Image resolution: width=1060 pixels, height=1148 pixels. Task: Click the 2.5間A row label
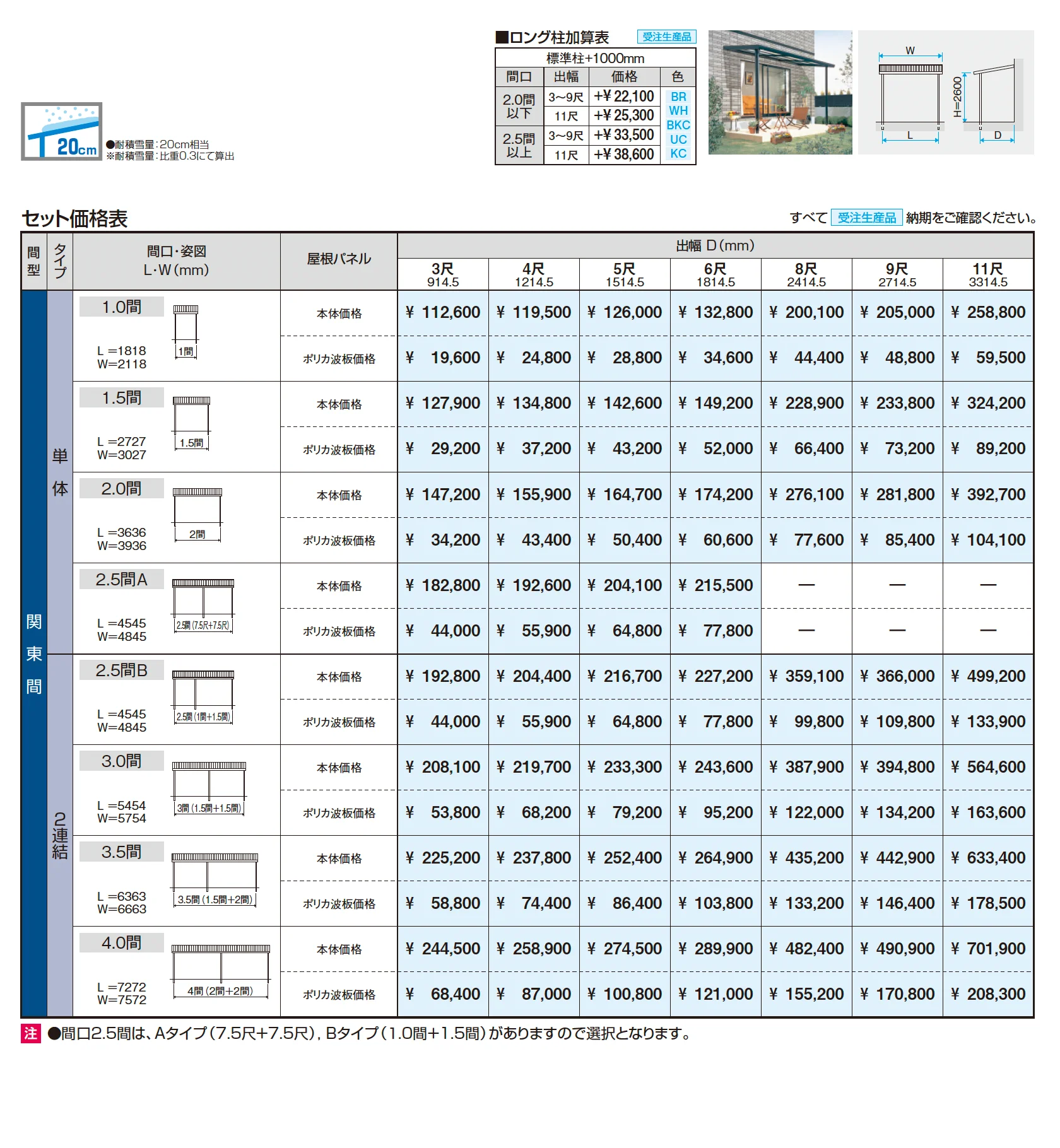(x=122, y=580)
